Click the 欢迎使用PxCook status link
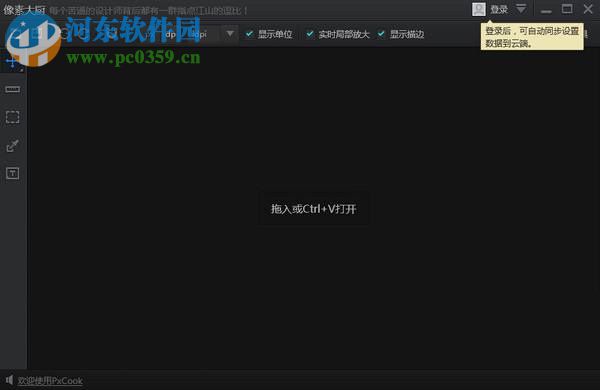Viewport: 600px width, 390px height. 50,381
